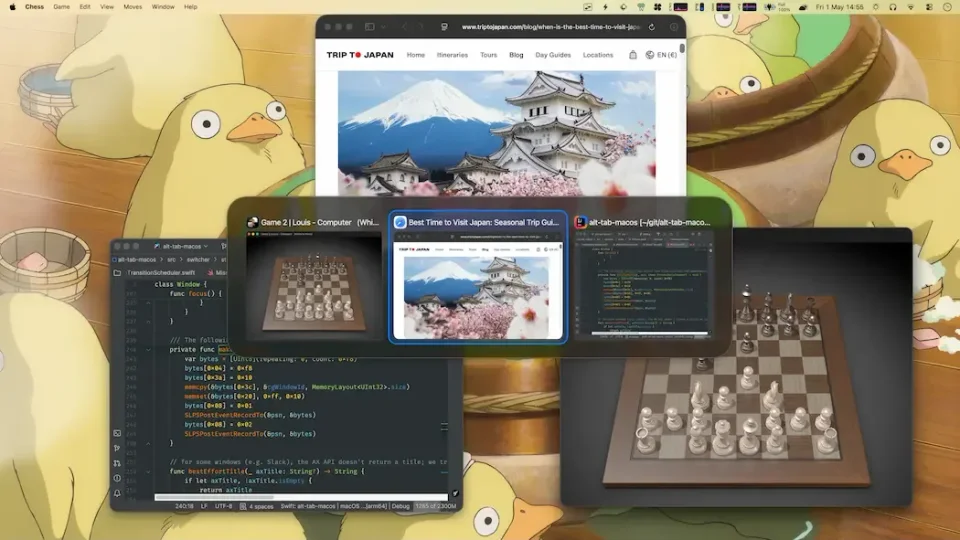Open the Tours link
Image resolution: width=960 pixels, height=540 pixels.
[489, 55]
